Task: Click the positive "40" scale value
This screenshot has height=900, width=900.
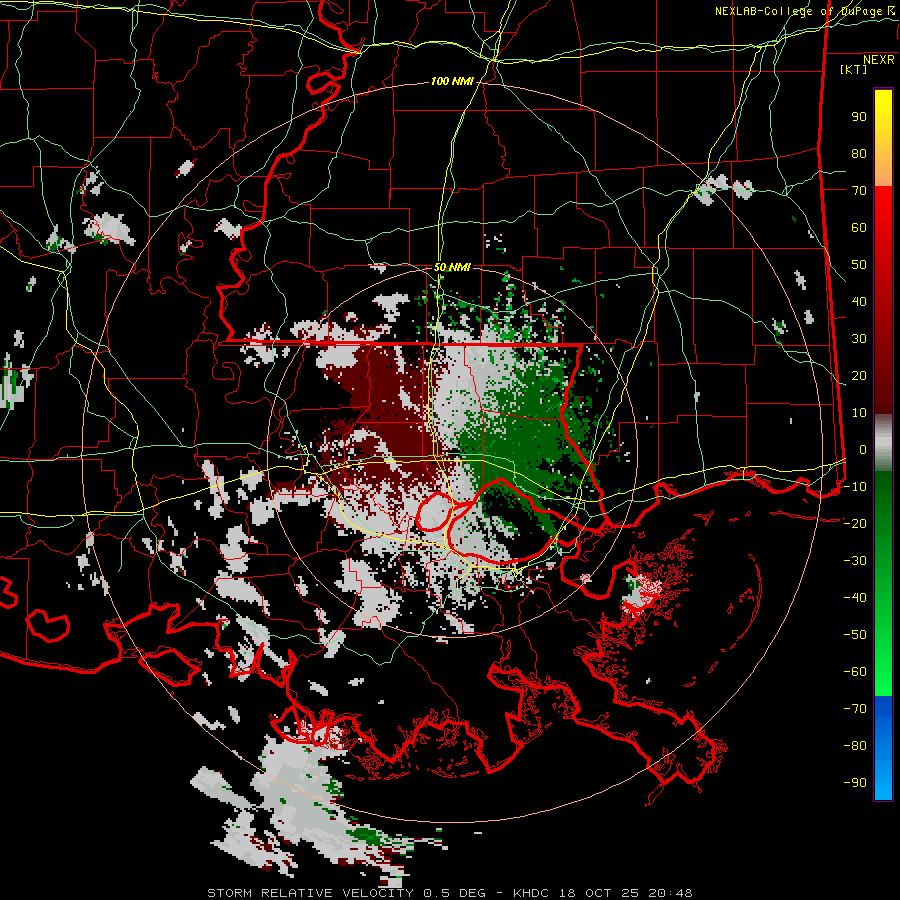Action: (x=859, y=301)
